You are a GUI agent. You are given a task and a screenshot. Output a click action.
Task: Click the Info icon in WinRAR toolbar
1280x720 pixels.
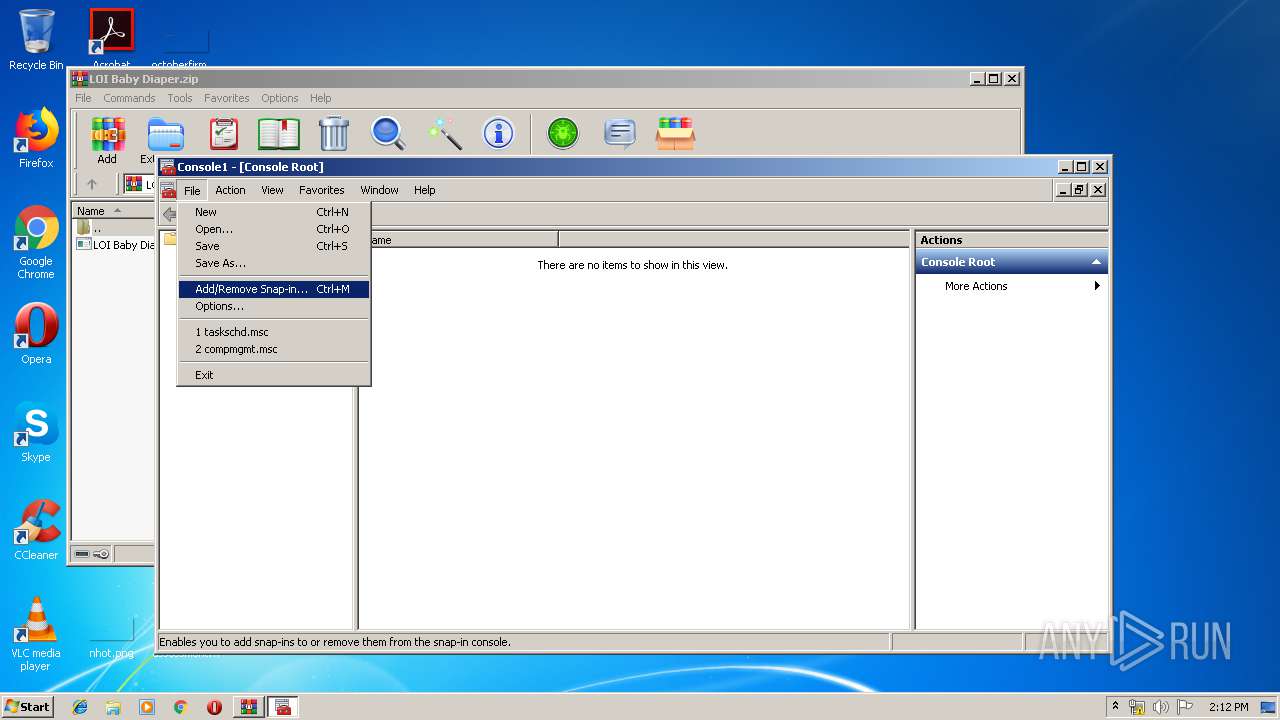click(498, 133)
